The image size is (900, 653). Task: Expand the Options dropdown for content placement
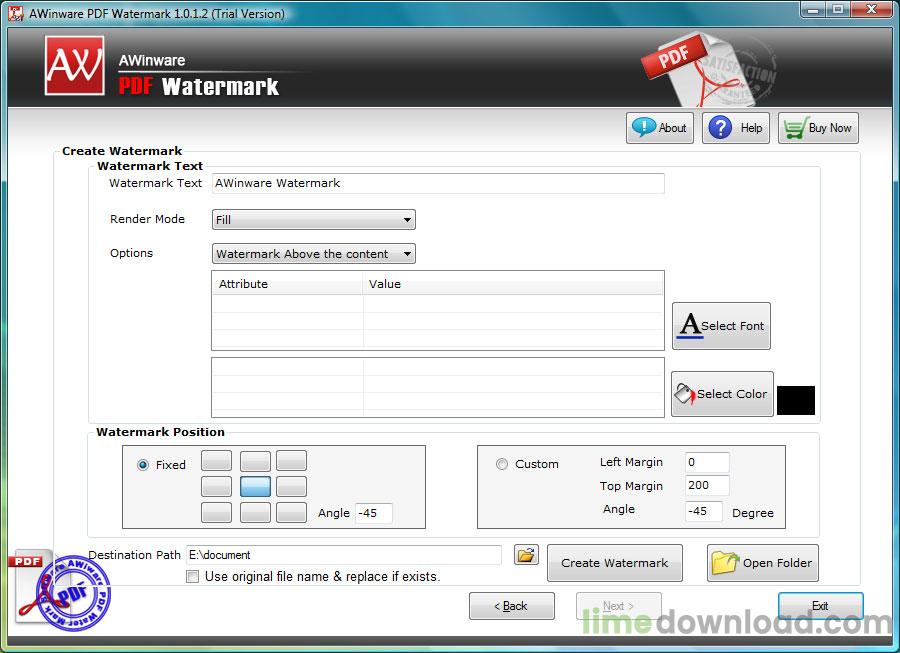point(313,254)
